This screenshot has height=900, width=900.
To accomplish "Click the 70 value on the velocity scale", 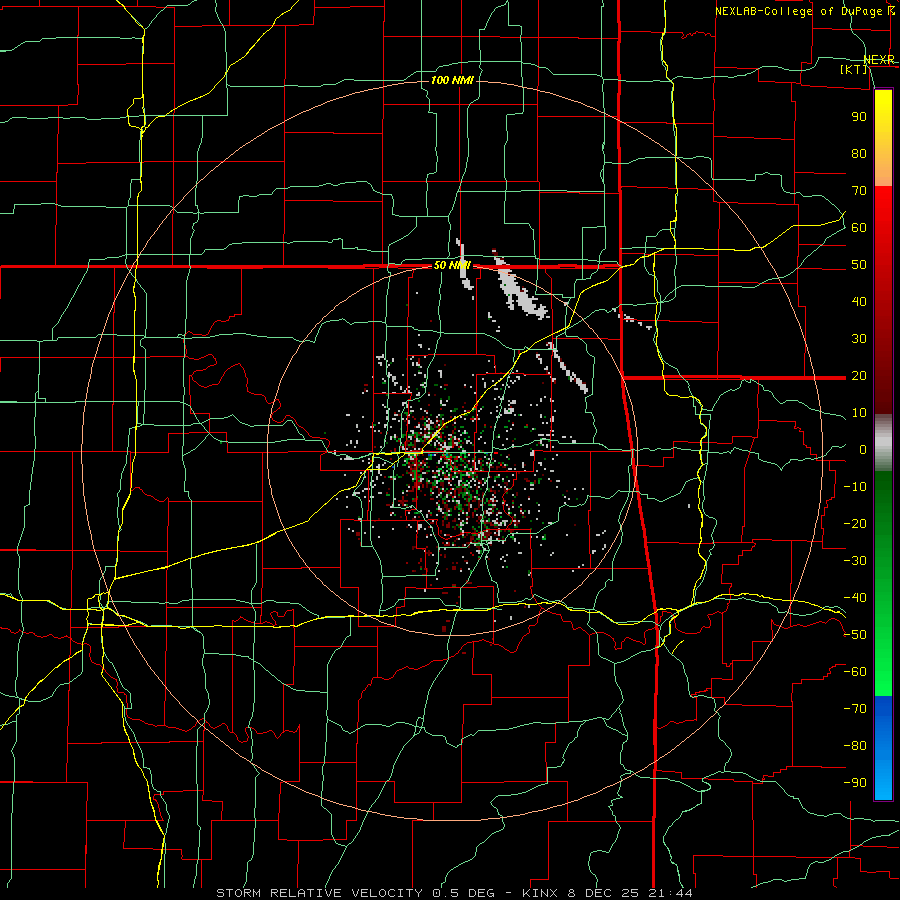I will [x=859, y=191].
